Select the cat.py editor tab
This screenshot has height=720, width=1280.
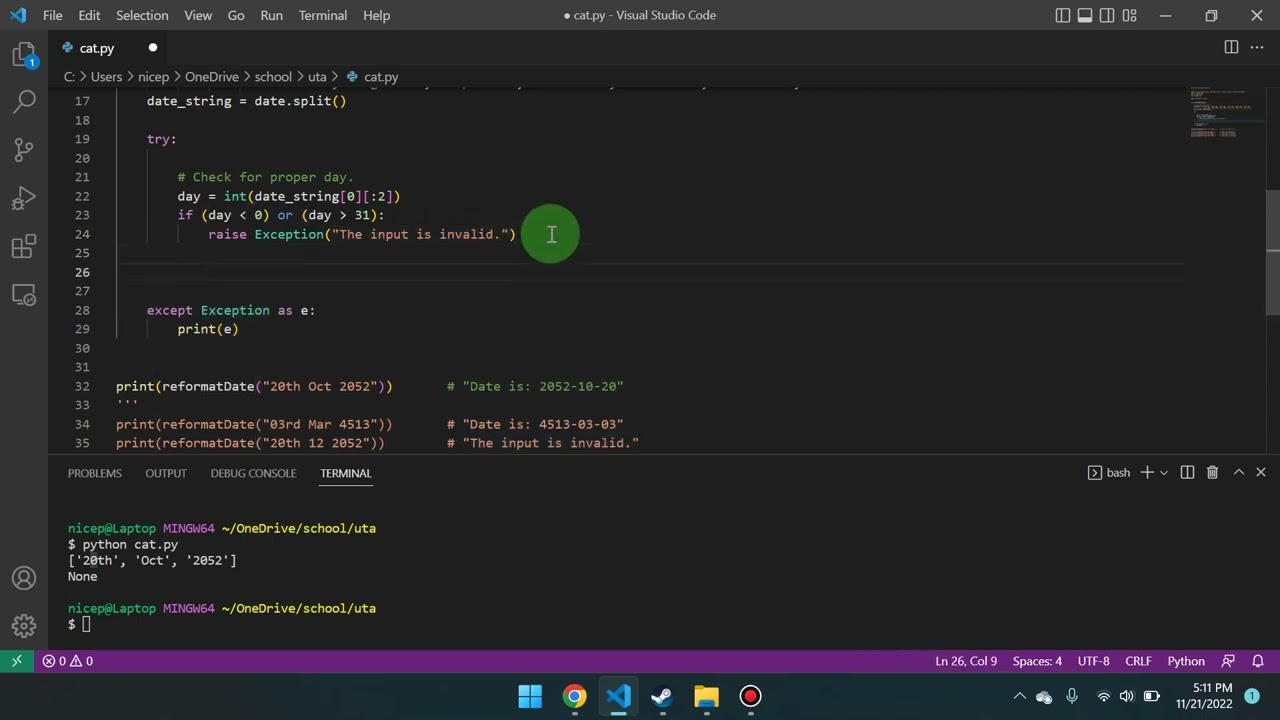(110, 48)
